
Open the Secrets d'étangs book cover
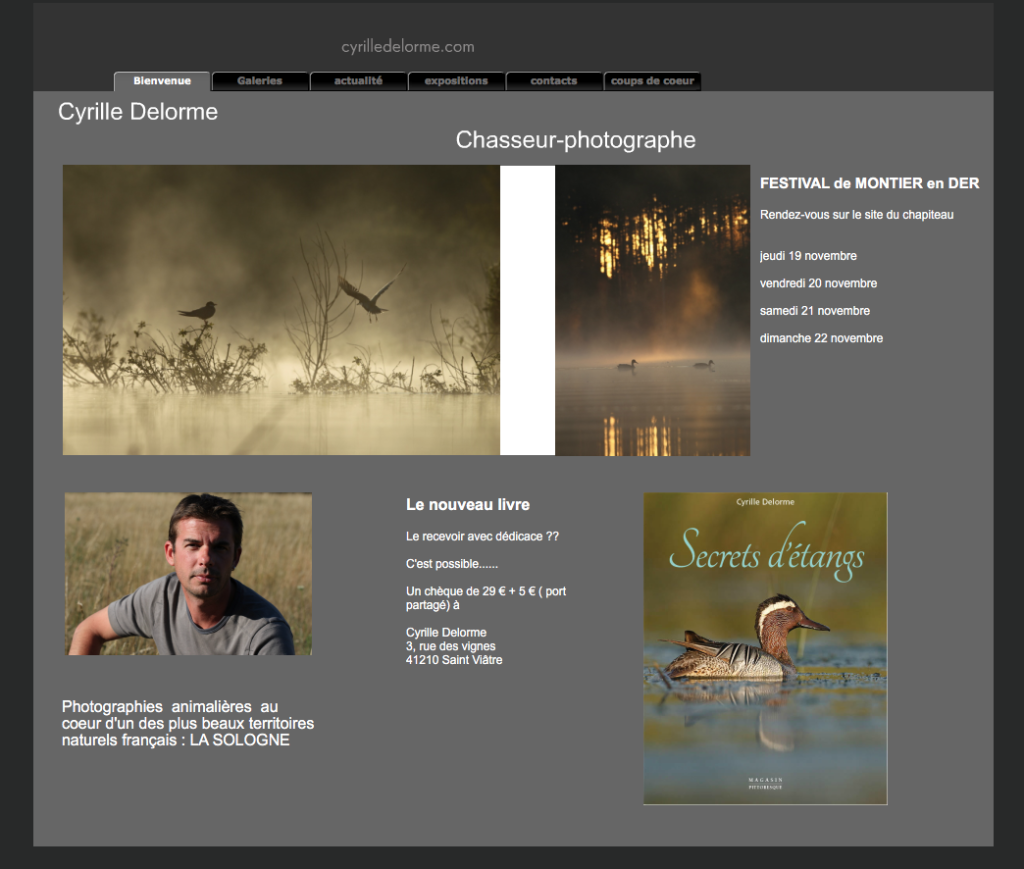tap(765, 648)
